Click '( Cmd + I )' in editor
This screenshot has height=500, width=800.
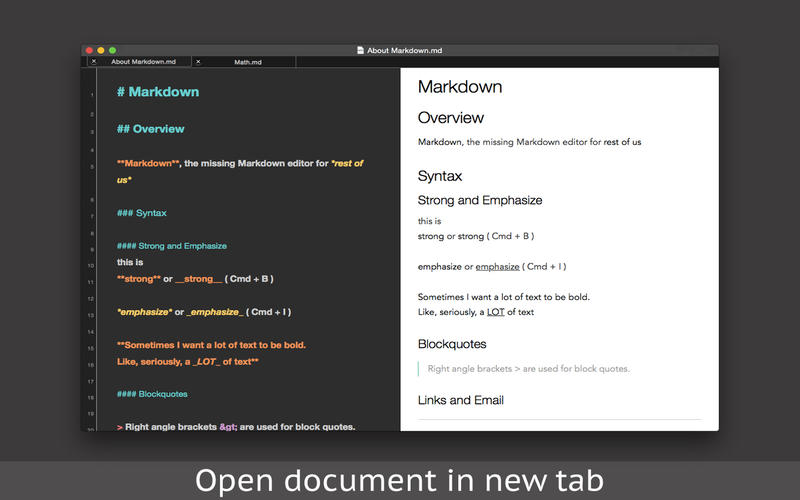coord(269,312)
